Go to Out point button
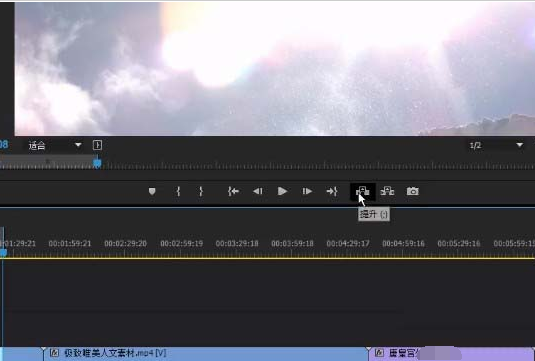The height and width of the screenshot is (361, 535). 332,191
